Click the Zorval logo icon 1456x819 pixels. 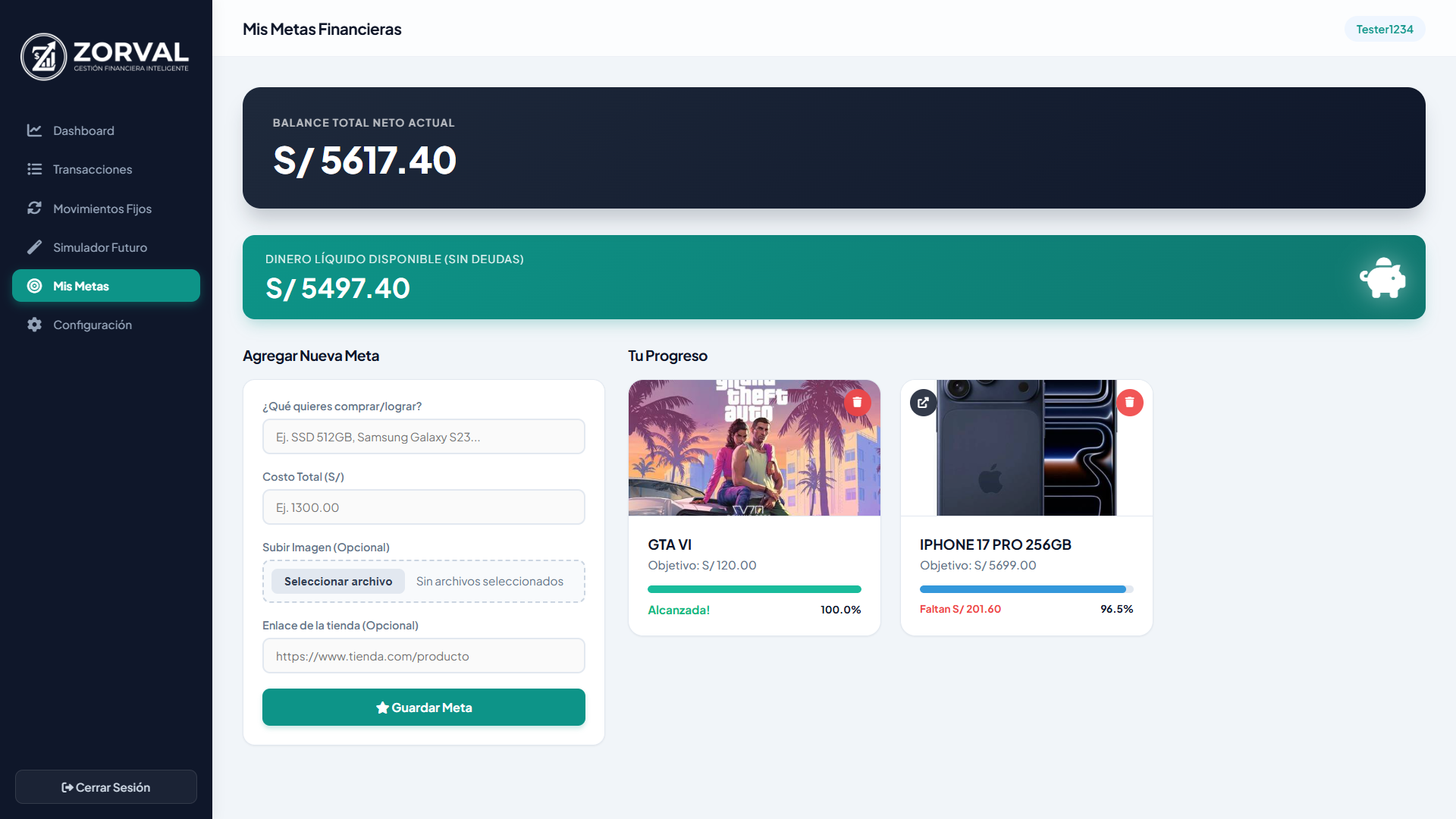(x=44, y=57)
